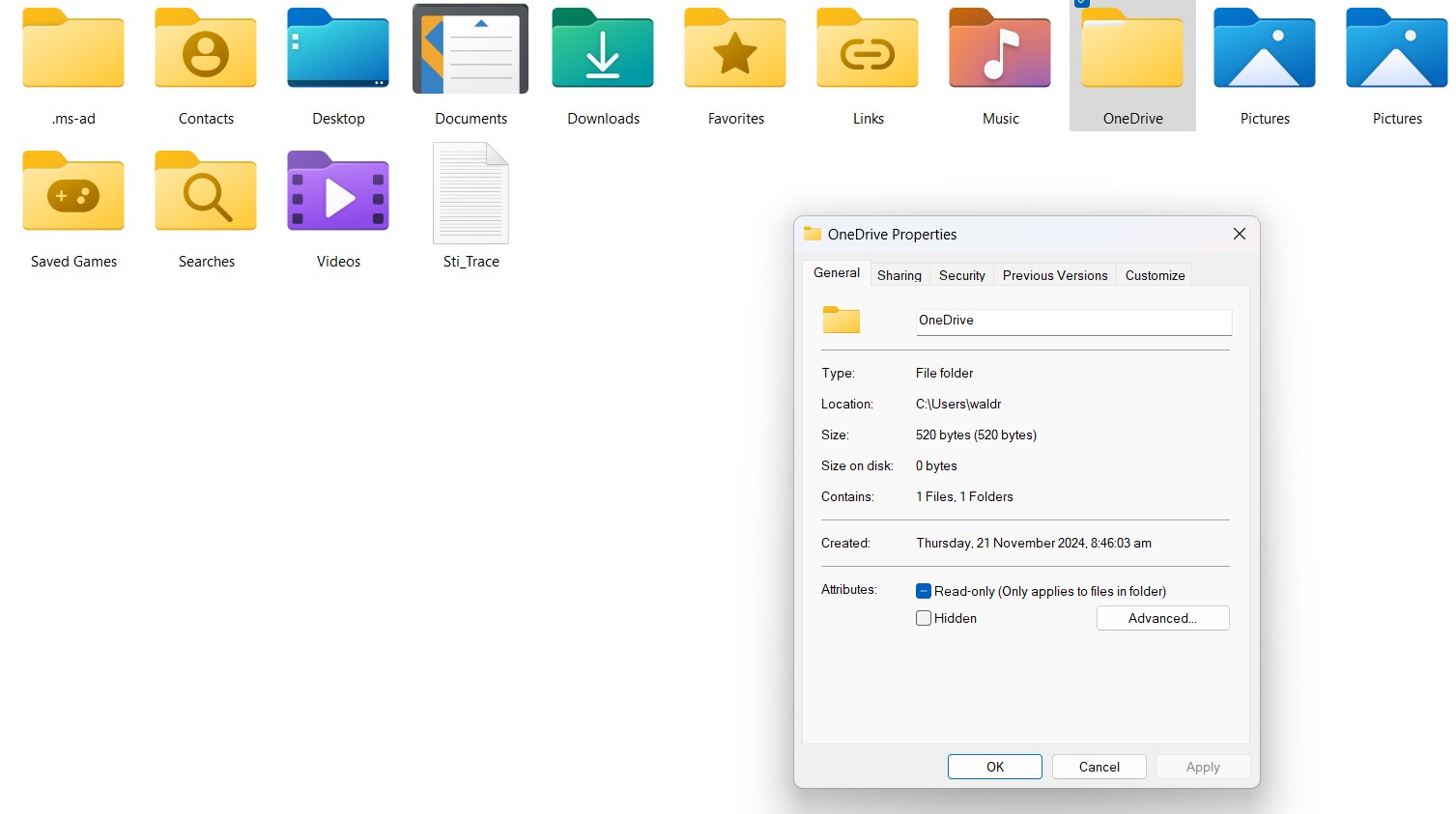This screenshot has height=814, width=1456.
Task: Click the Apply button
Action: click(1203, 767)
